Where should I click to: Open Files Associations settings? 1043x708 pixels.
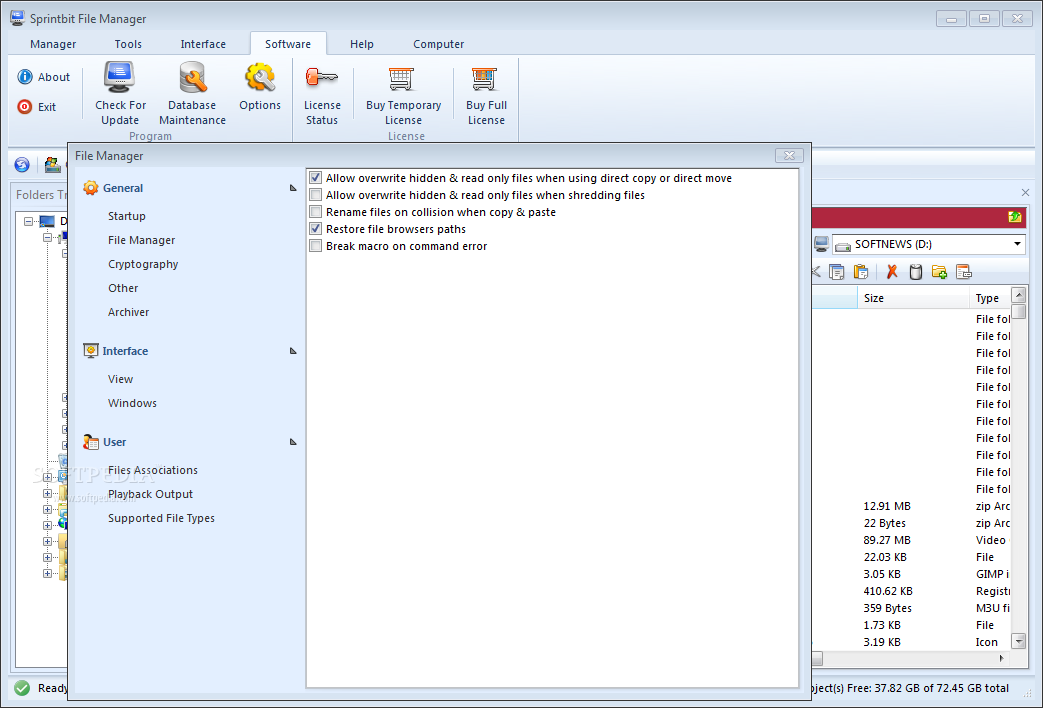tap(153, 470)
